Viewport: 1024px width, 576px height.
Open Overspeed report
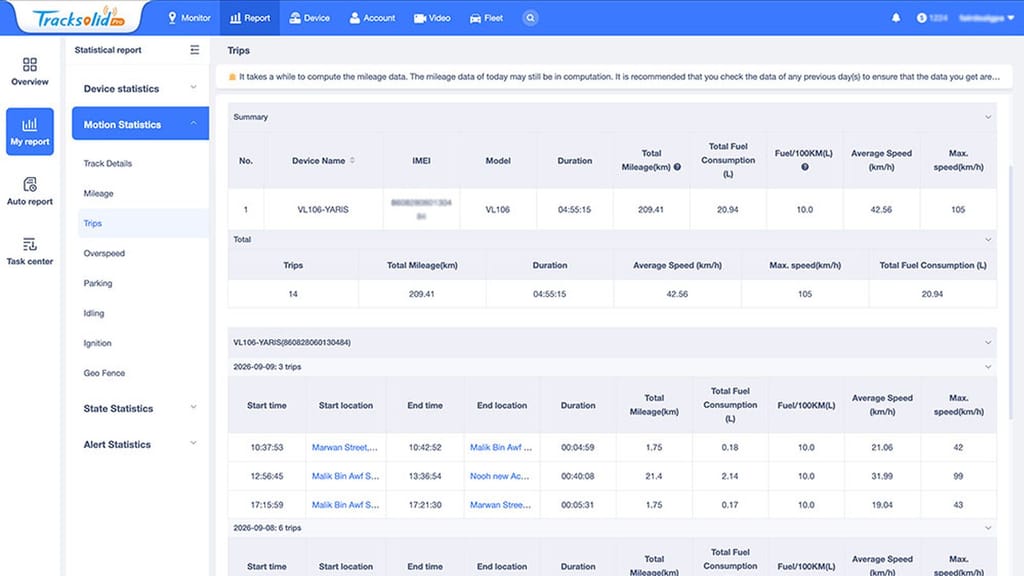(x=104, y=253)
